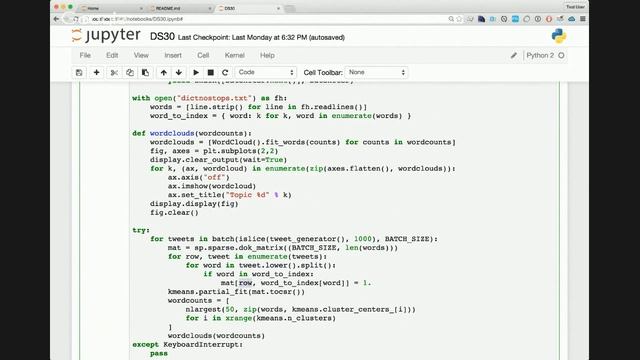The width and height of the screenshot is (640, 360).
Task: Click on 'ax.imshow(wordcloud)' line
Action: (212, 186)
